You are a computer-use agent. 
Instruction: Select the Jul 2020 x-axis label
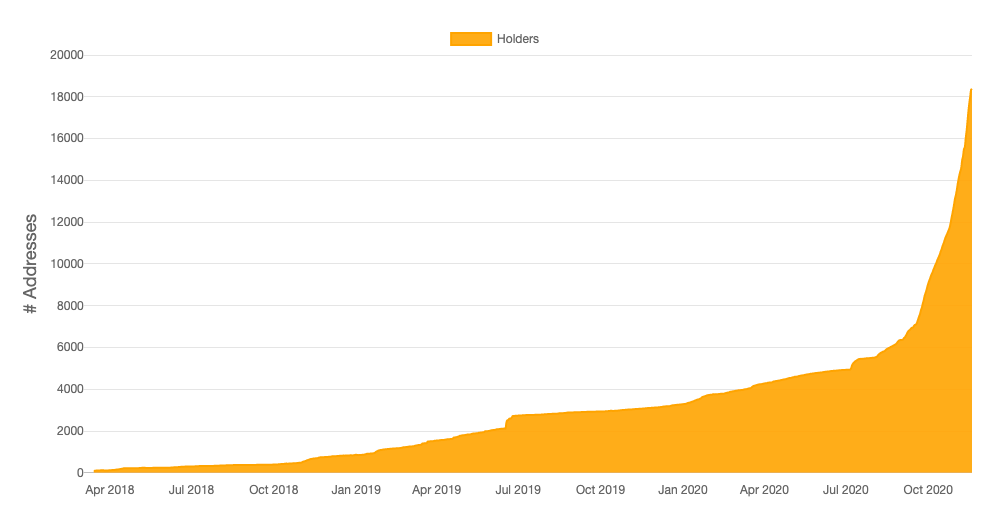click(x=845, y=490)
